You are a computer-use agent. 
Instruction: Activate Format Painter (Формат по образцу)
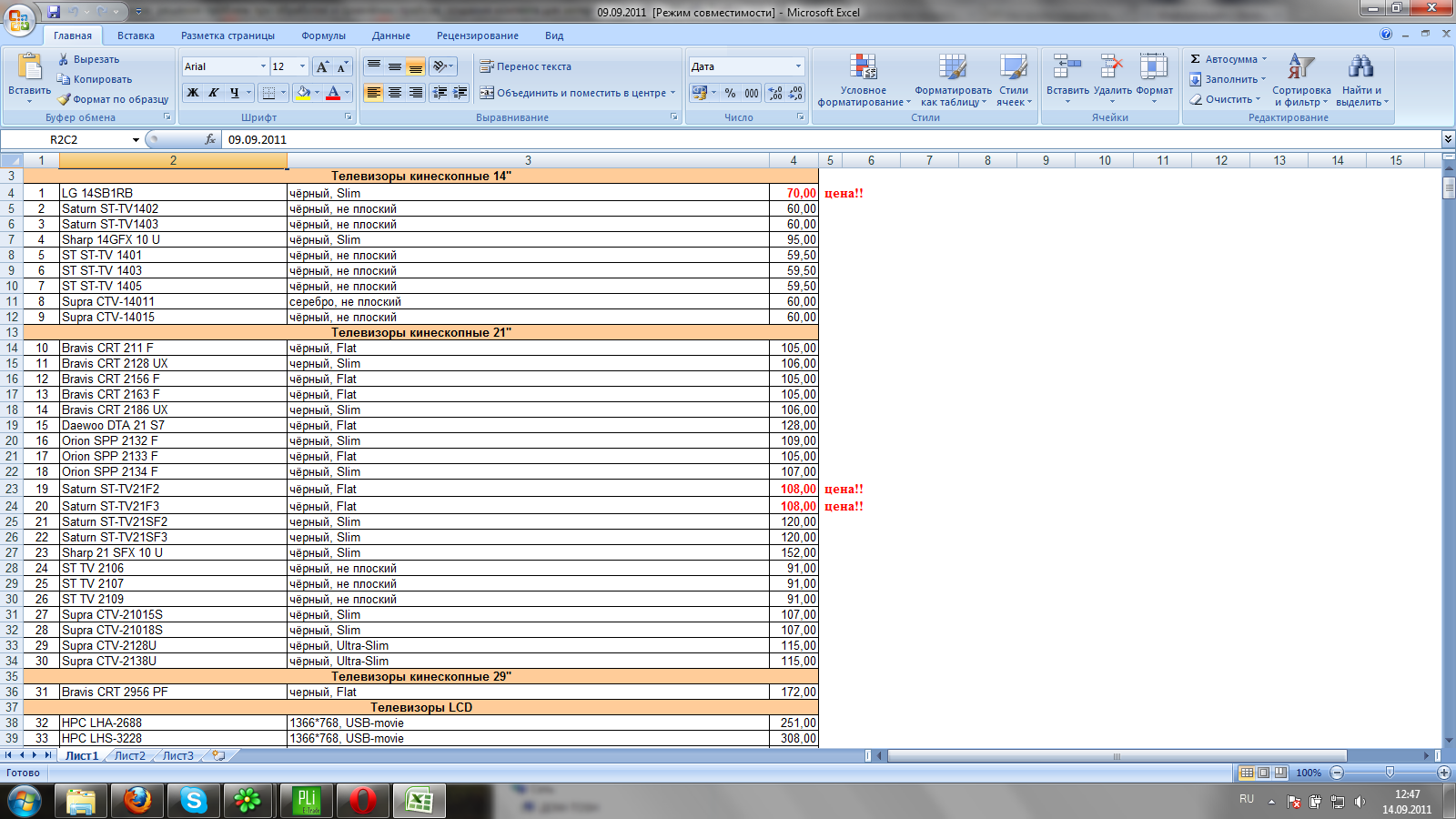pyautogui.click(x=113, y=99)
